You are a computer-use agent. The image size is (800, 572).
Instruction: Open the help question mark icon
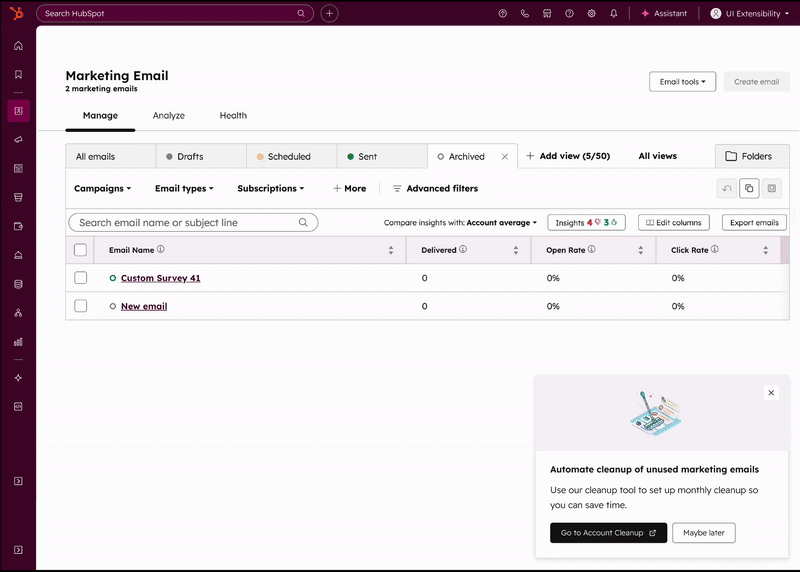pos(569,14)
